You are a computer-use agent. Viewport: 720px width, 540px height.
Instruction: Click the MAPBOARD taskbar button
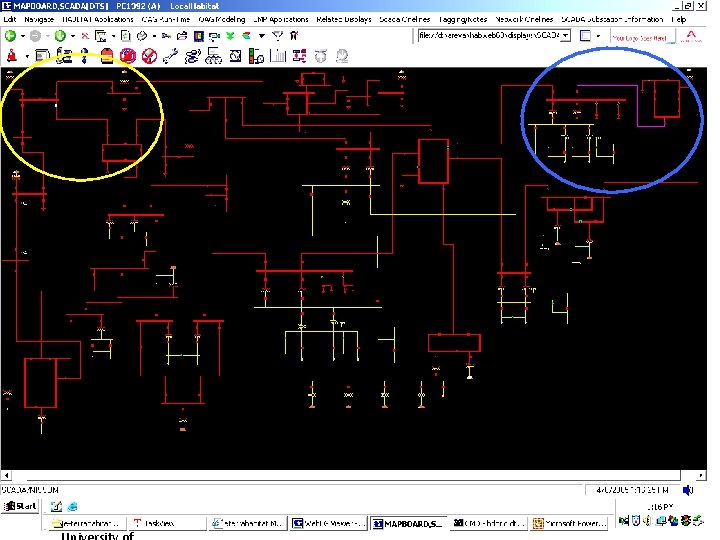point(409,523)
